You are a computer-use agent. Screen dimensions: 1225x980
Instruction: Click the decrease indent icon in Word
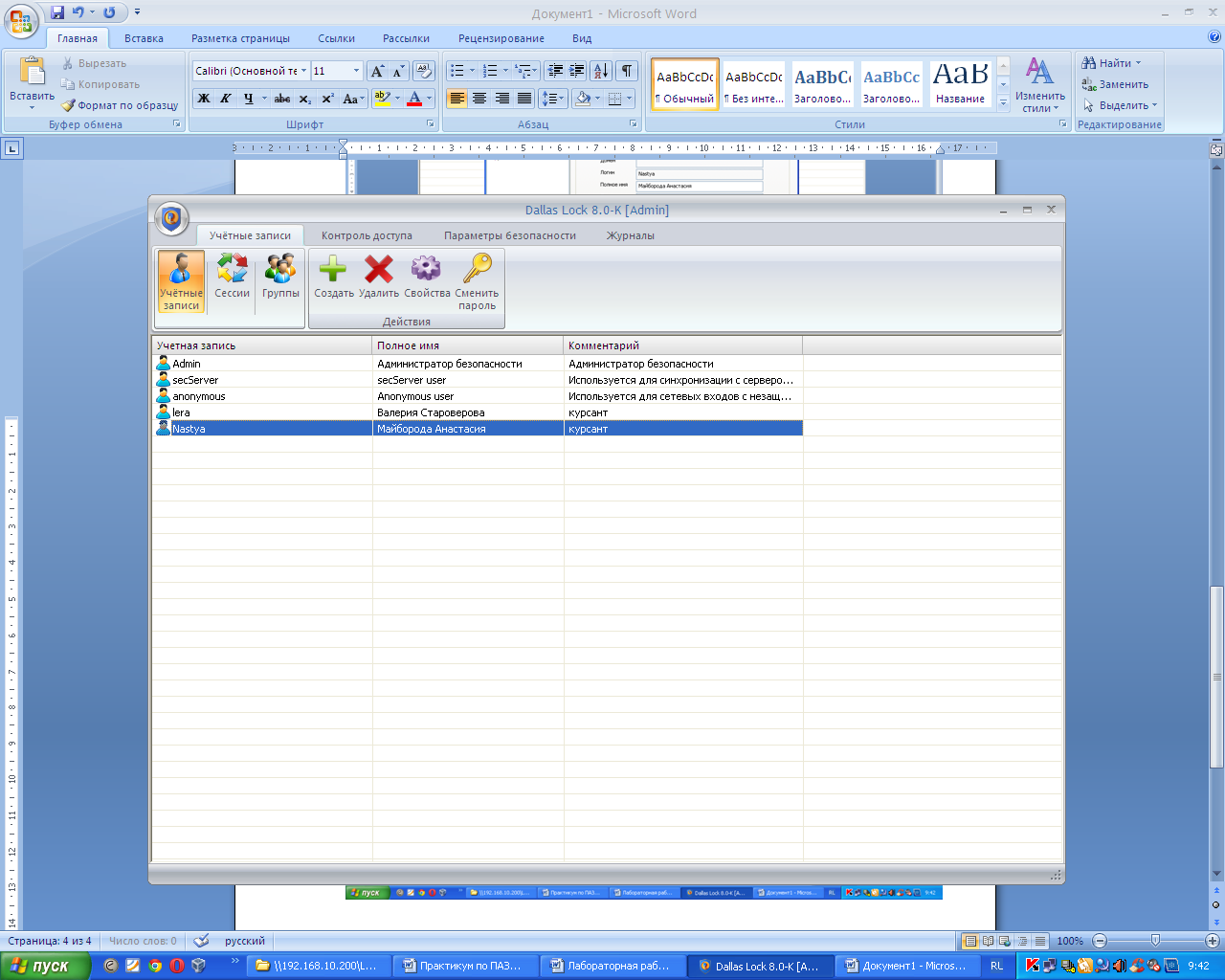click(x=555, y=71)
